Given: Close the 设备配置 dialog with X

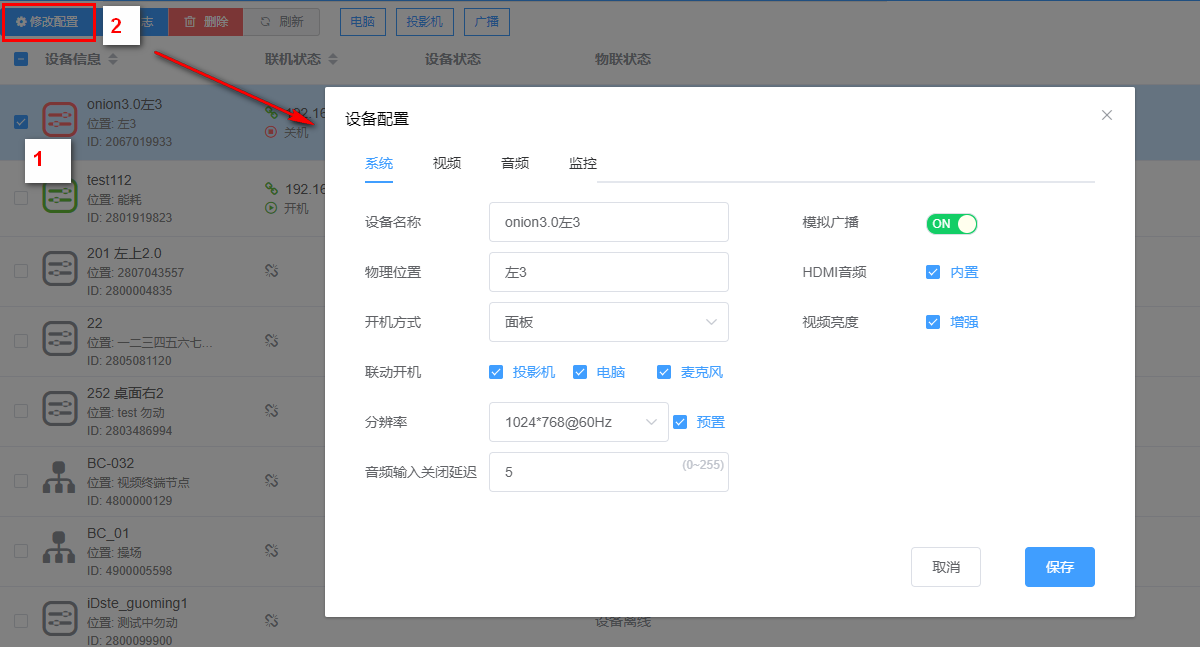Looking at the screenshot, I should 1107,115.
